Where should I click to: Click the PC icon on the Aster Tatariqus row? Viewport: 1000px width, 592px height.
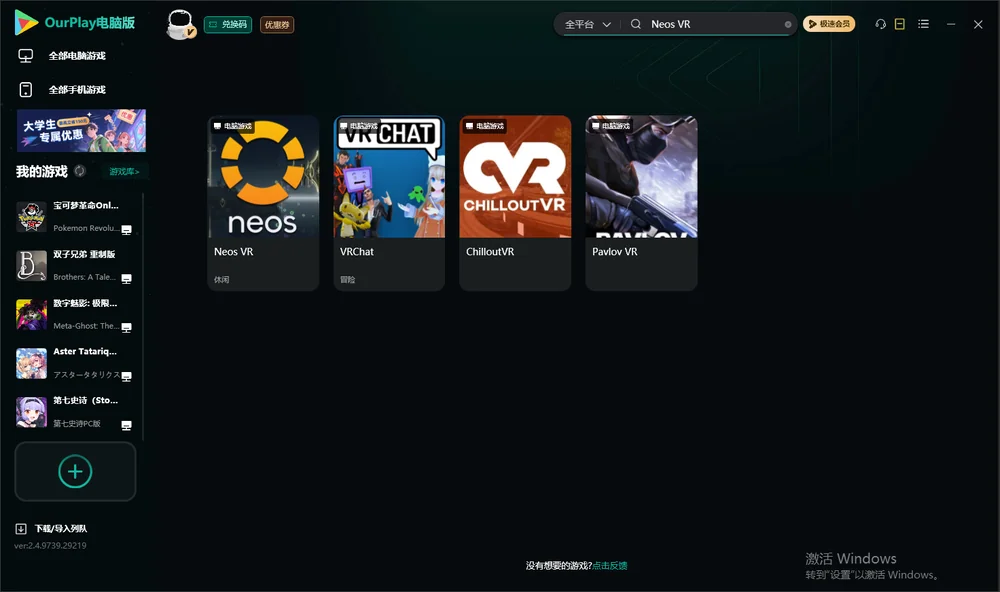click(x=127, y=376)
